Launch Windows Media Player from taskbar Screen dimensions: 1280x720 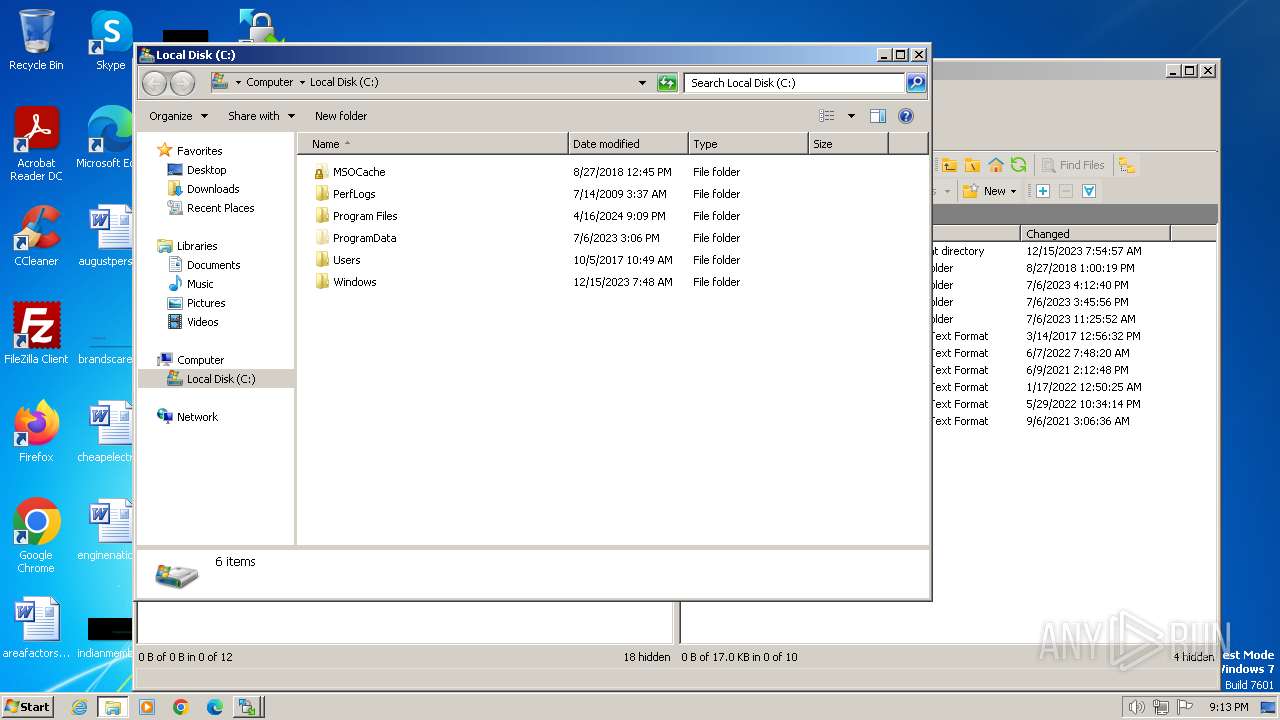(x=147, y=707)
